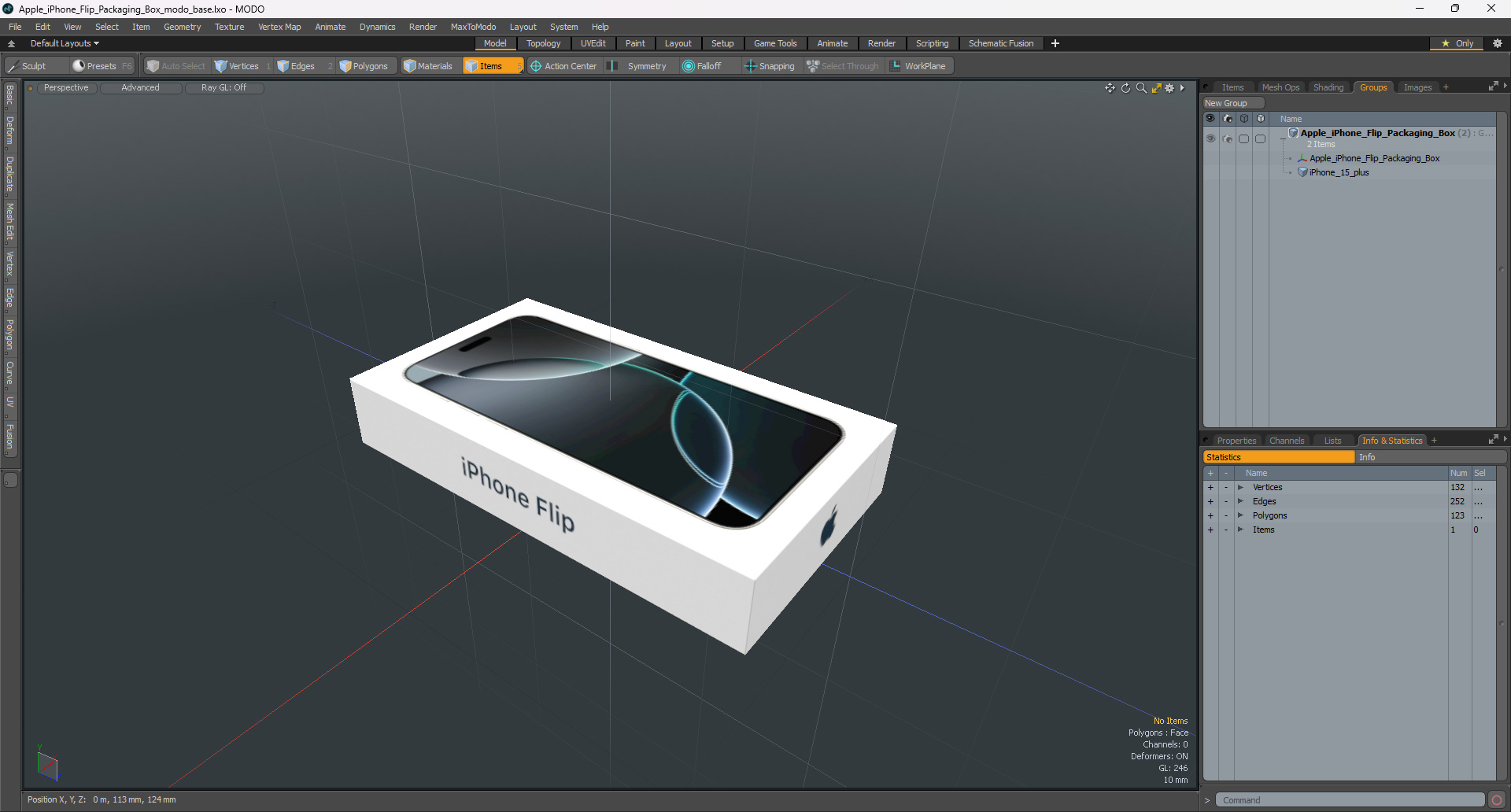Open the Deform vertical sidebar tab
This screenshot has width=1511, height=812.
tap(9, 131)
